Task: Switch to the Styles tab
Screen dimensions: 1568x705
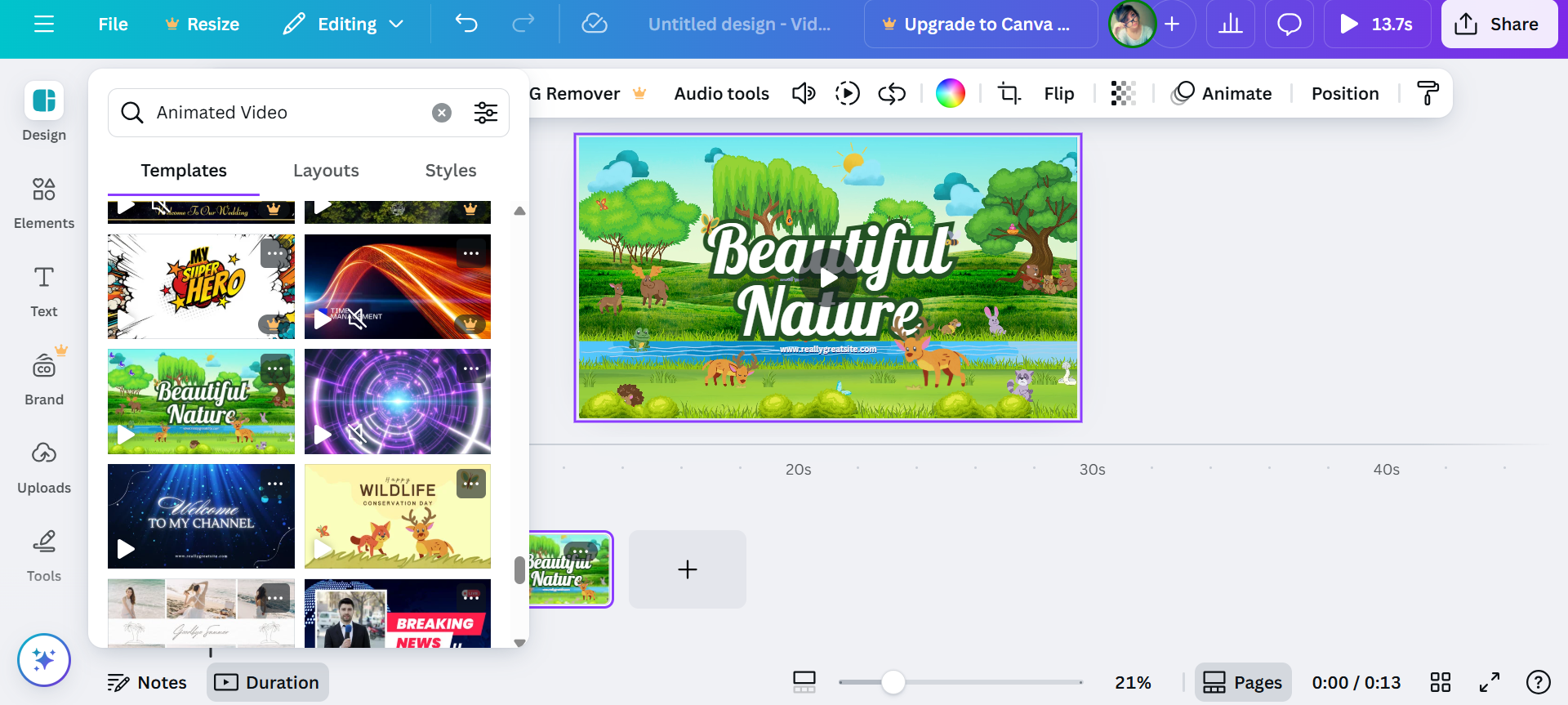Action: 451,171
